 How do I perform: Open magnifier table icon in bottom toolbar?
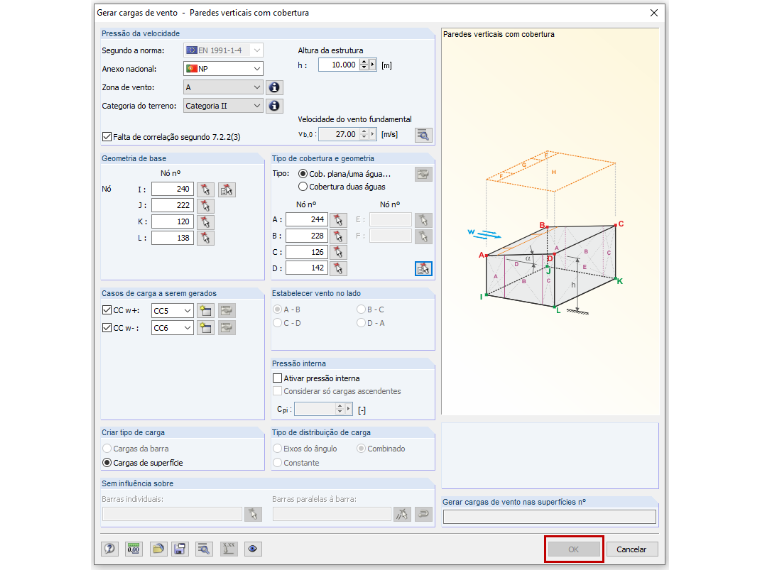pyautogui.click(x=204, y=549)
